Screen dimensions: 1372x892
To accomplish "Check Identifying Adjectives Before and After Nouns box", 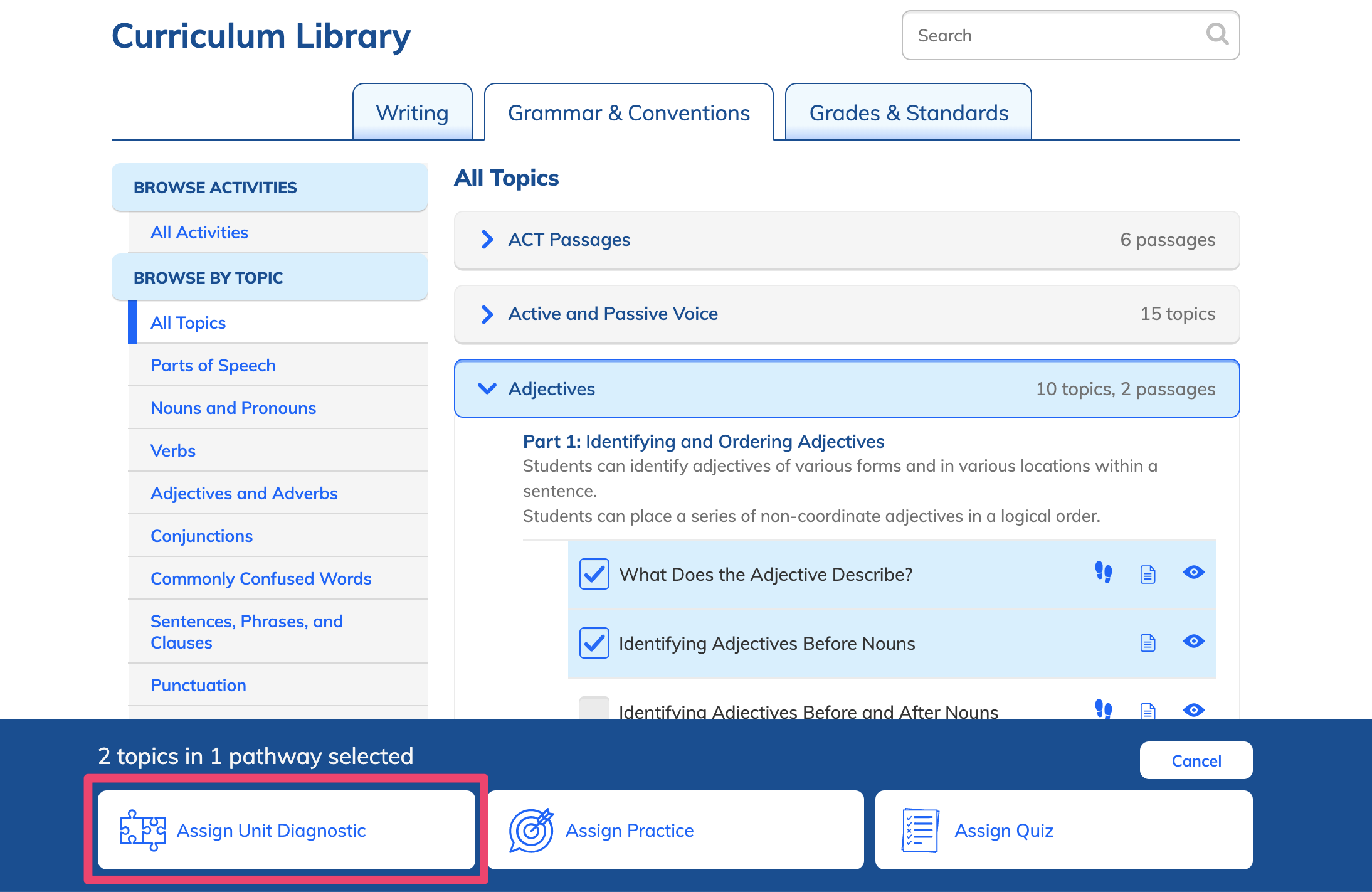I will 594,709.
